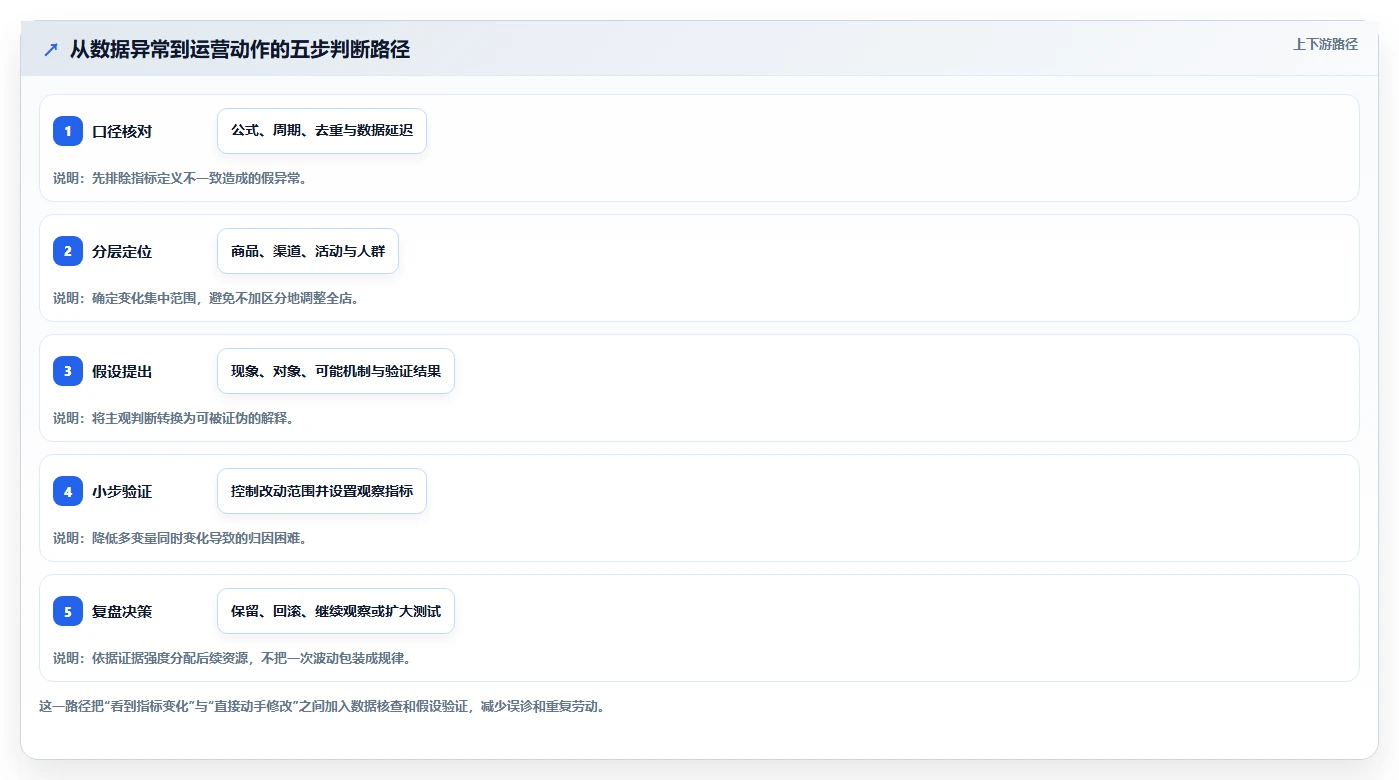This screenshot has height=780, width=1399.
Task: Click the step 5 number badge
Action: (68, 611)
